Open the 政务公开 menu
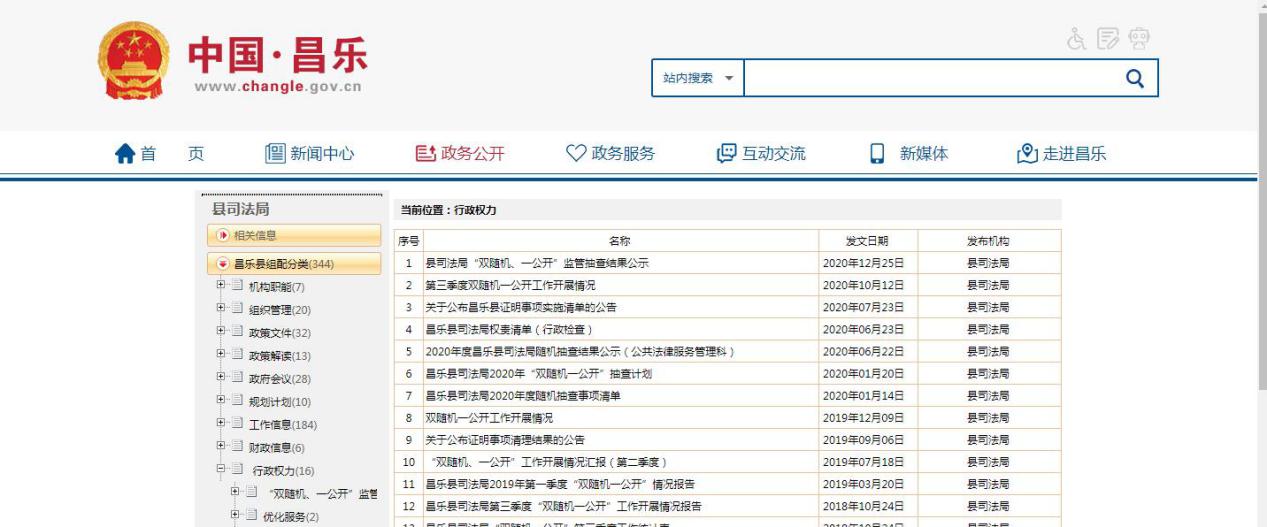The width and height of the screenshot is (1267, 527). (x=460, y=154)
